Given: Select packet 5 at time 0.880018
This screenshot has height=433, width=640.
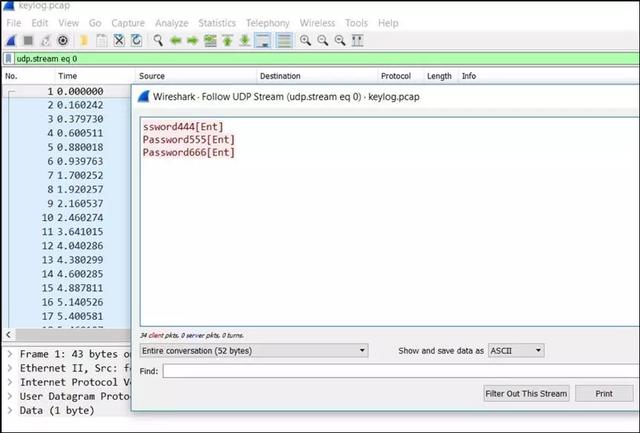Looking at the screenshot, I should tap(69, 147).
